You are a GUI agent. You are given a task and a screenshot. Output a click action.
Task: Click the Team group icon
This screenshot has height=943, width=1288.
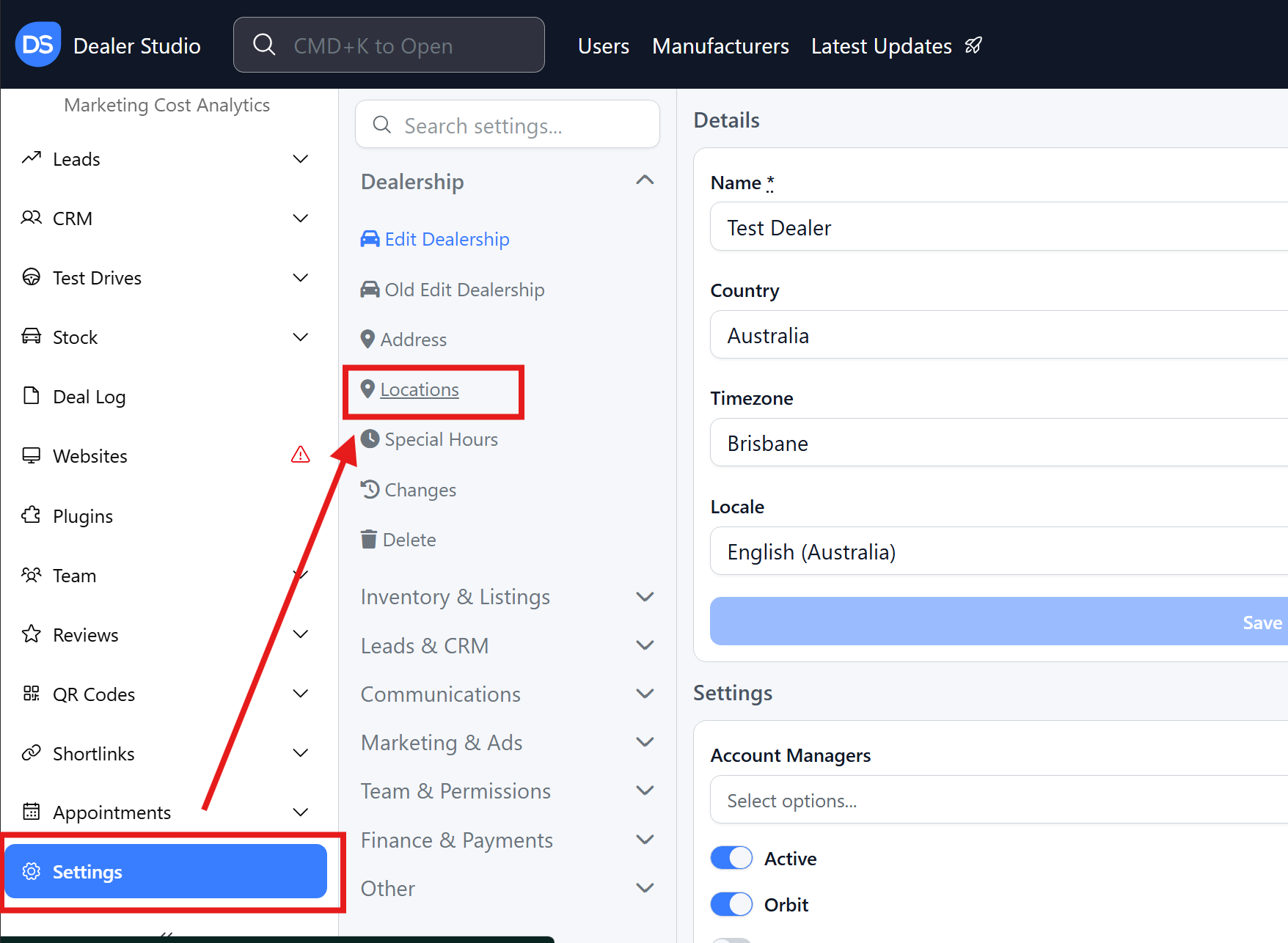[x=32, y=575]
